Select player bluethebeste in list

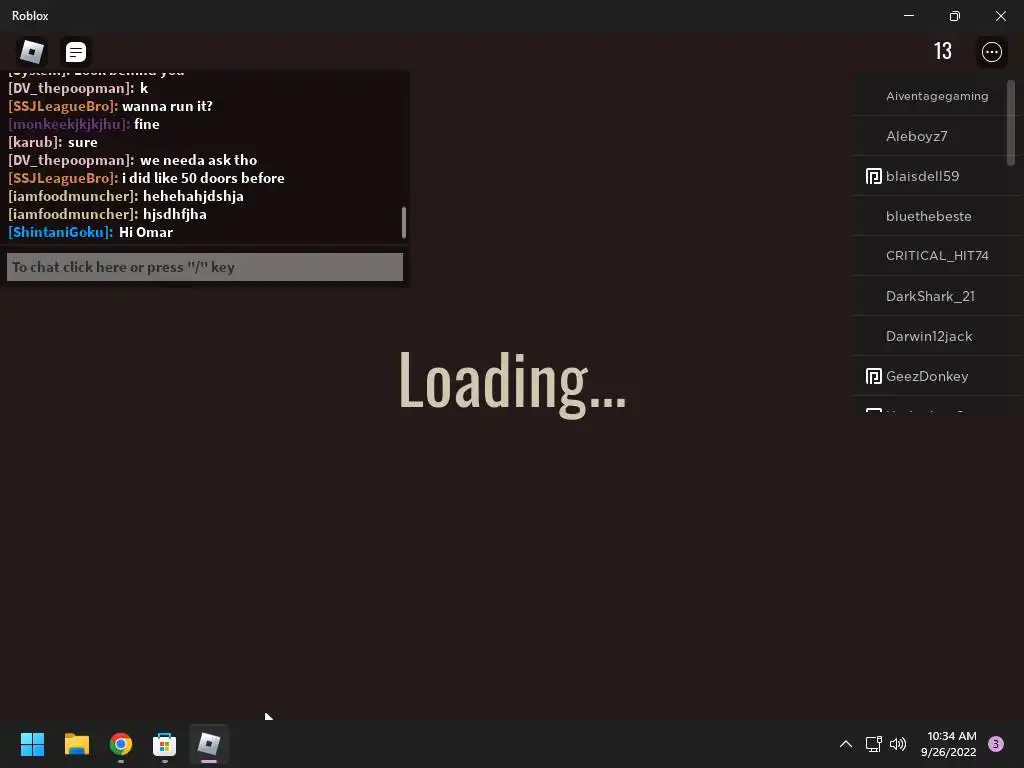coord(936,216)
